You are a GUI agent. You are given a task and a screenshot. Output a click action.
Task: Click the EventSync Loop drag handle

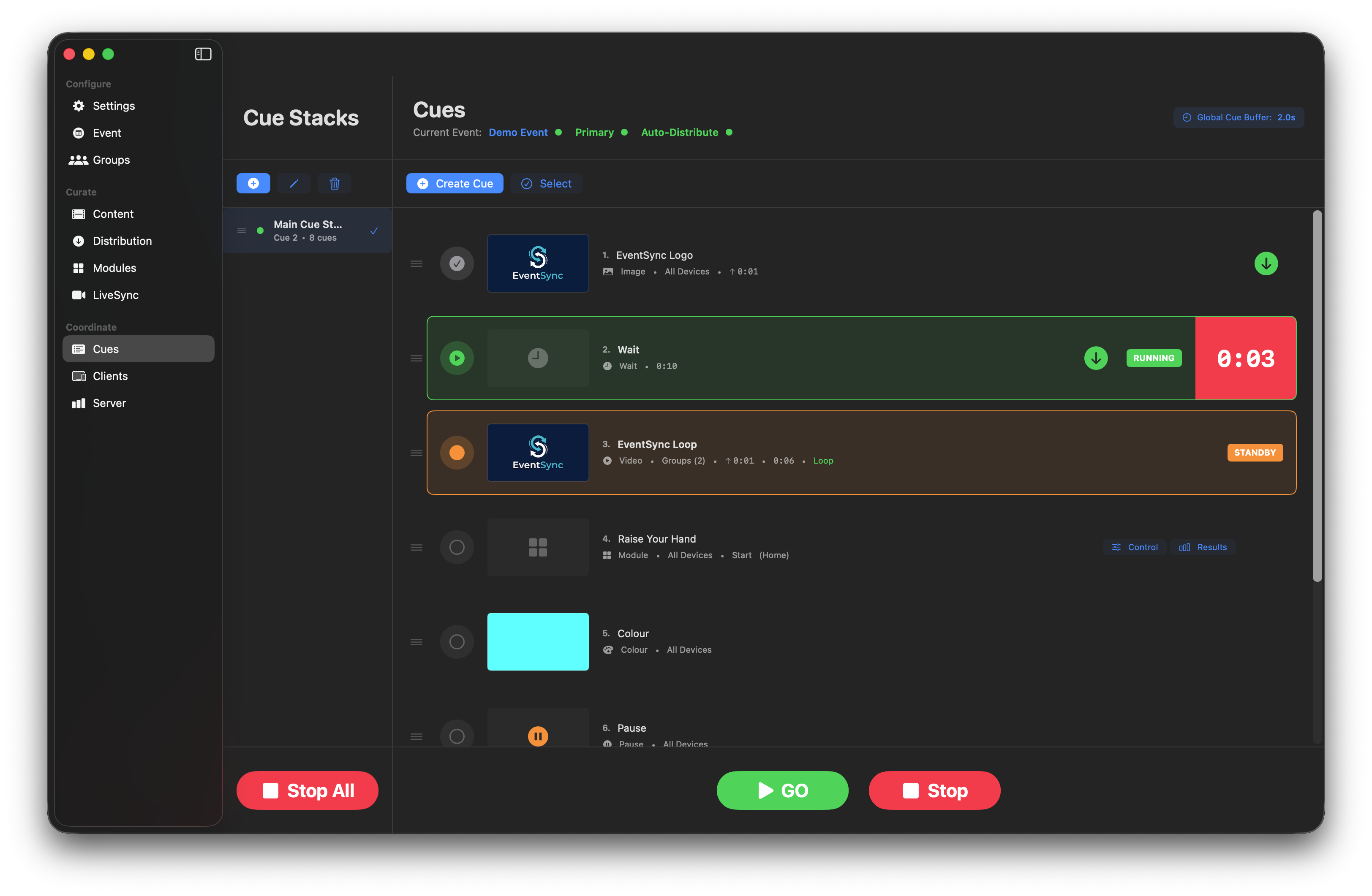click(x=416, y=453)
